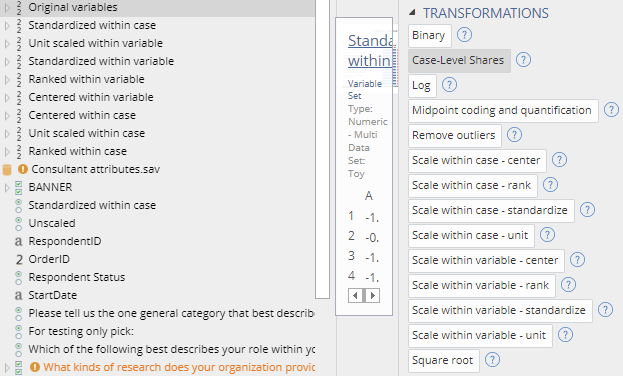The width and height of the screenshot is (623, 376).
Task: Click right arrow on preview table scroller
Action: [372, 295]
